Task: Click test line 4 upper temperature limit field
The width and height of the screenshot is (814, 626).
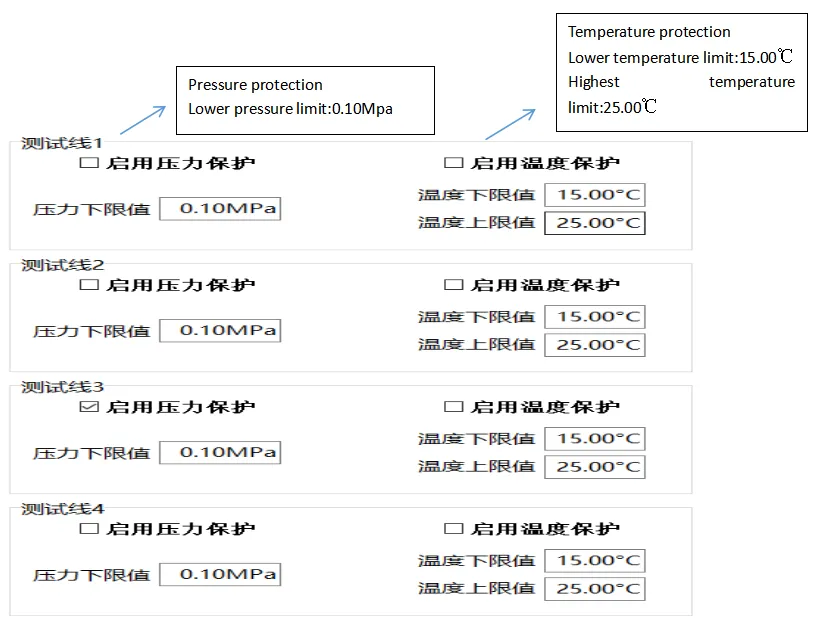Action: (594, 589)
